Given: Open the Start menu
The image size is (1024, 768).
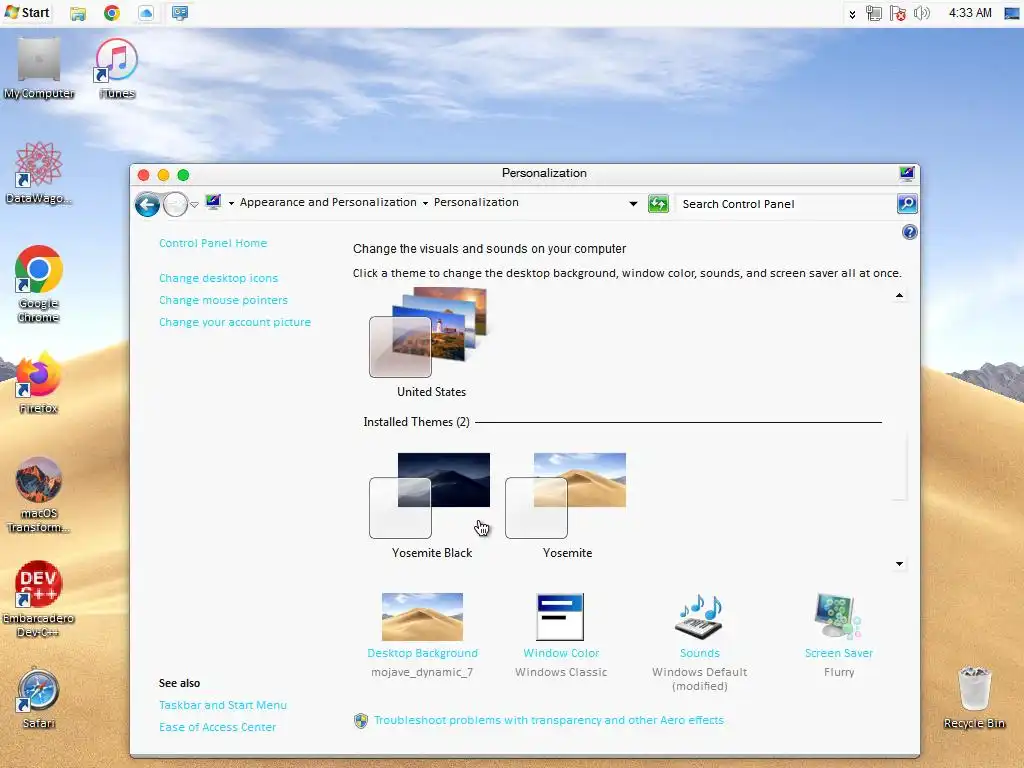Looking at the screenshot, I should pyautogui.click(x=27, y=12).
